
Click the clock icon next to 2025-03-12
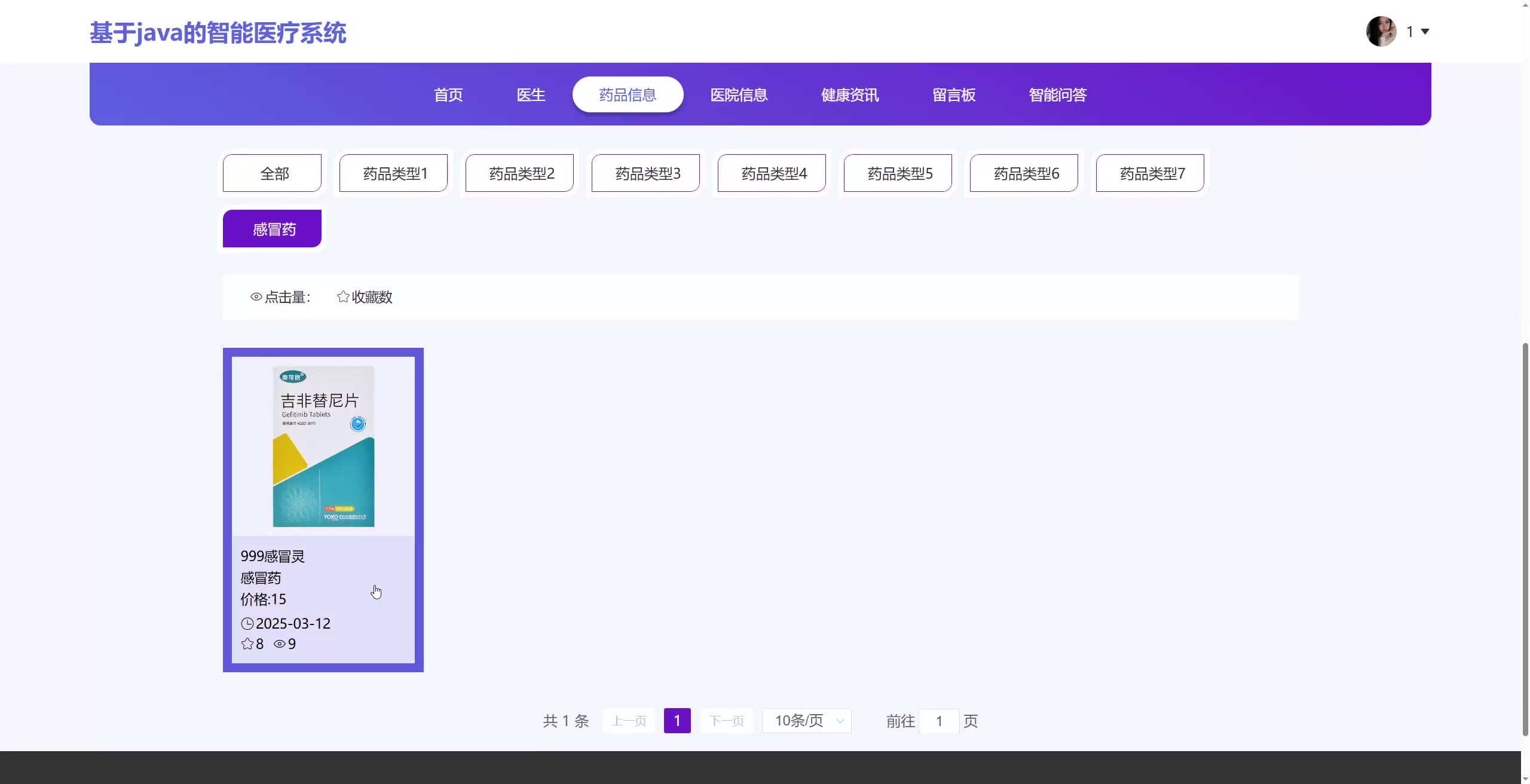tap(247, 624)
